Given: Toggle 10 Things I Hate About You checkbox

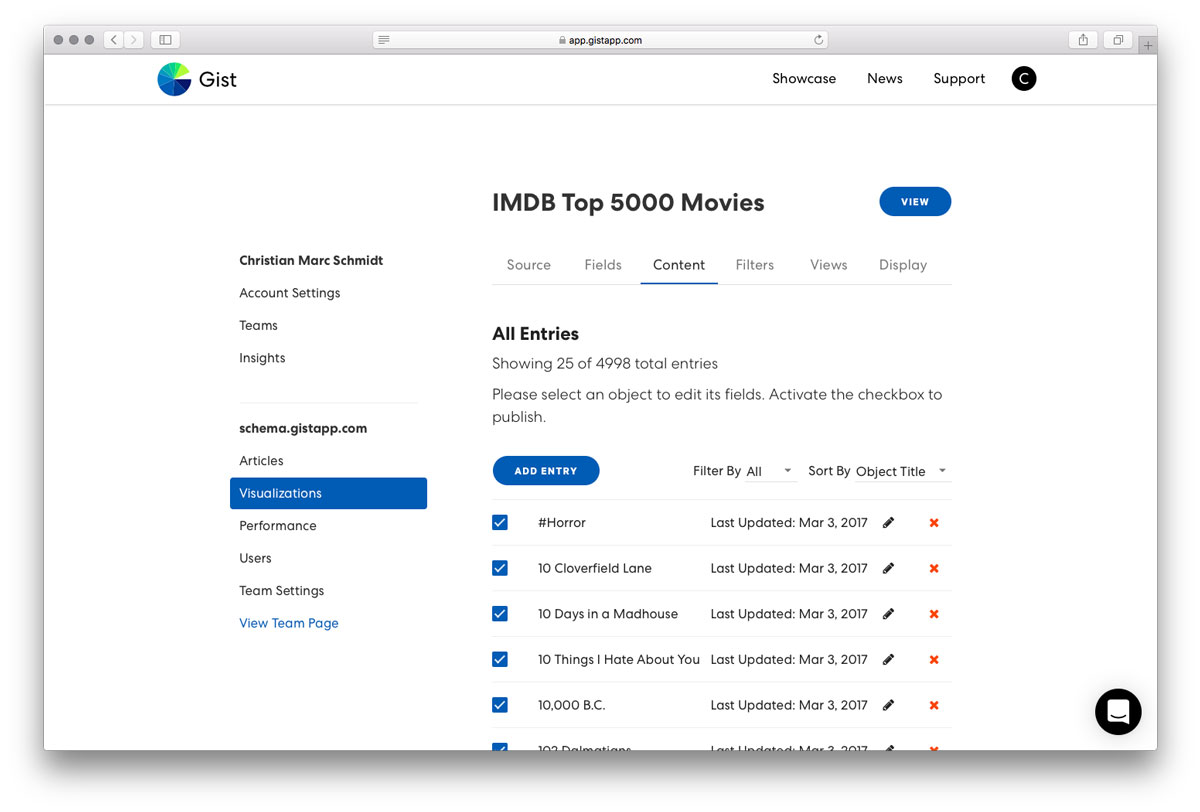Looking at the screenshot, I should 500,659.
